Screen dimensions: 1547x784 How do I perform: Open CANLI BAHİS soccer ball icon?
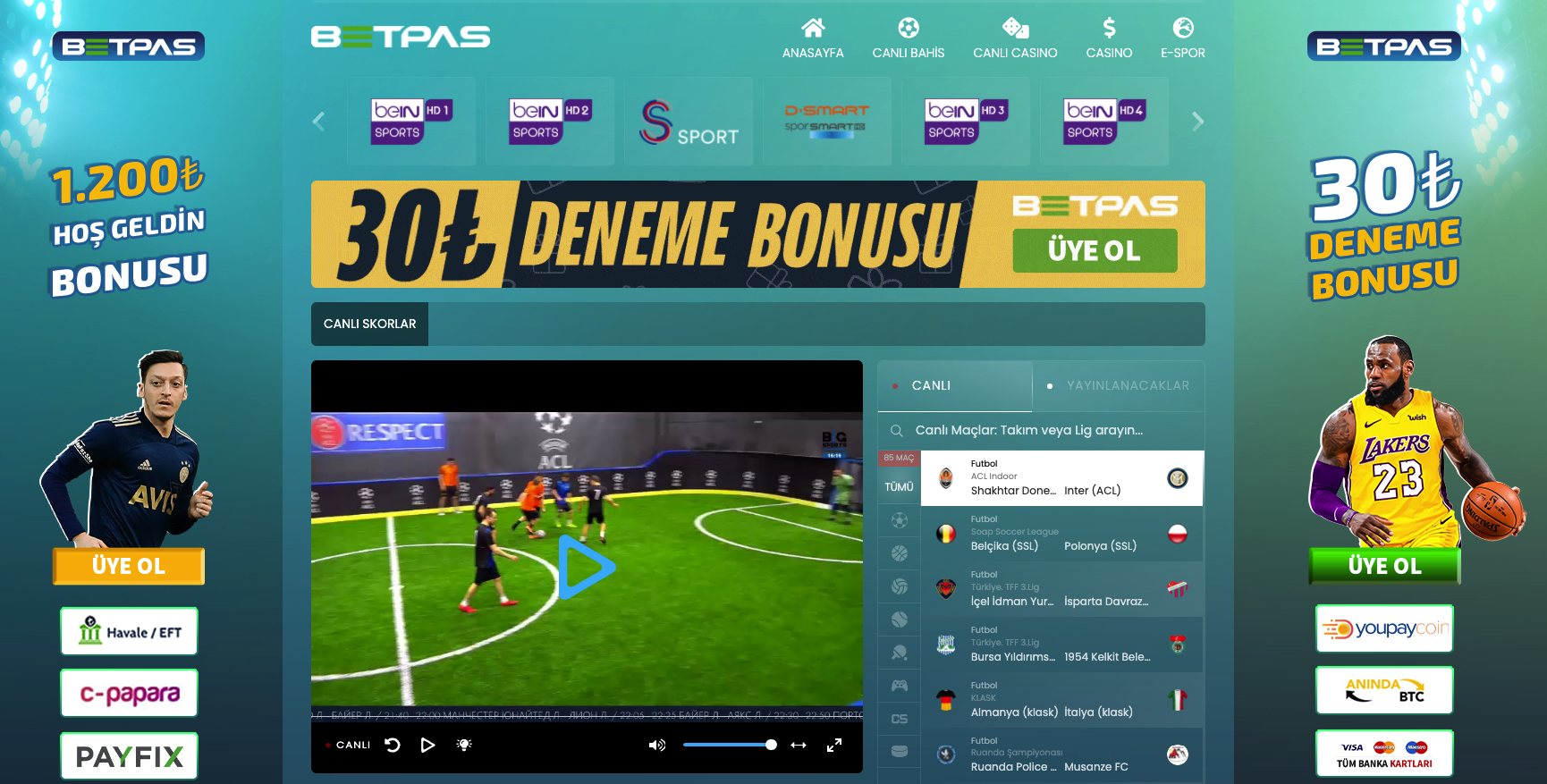point(909,28)
